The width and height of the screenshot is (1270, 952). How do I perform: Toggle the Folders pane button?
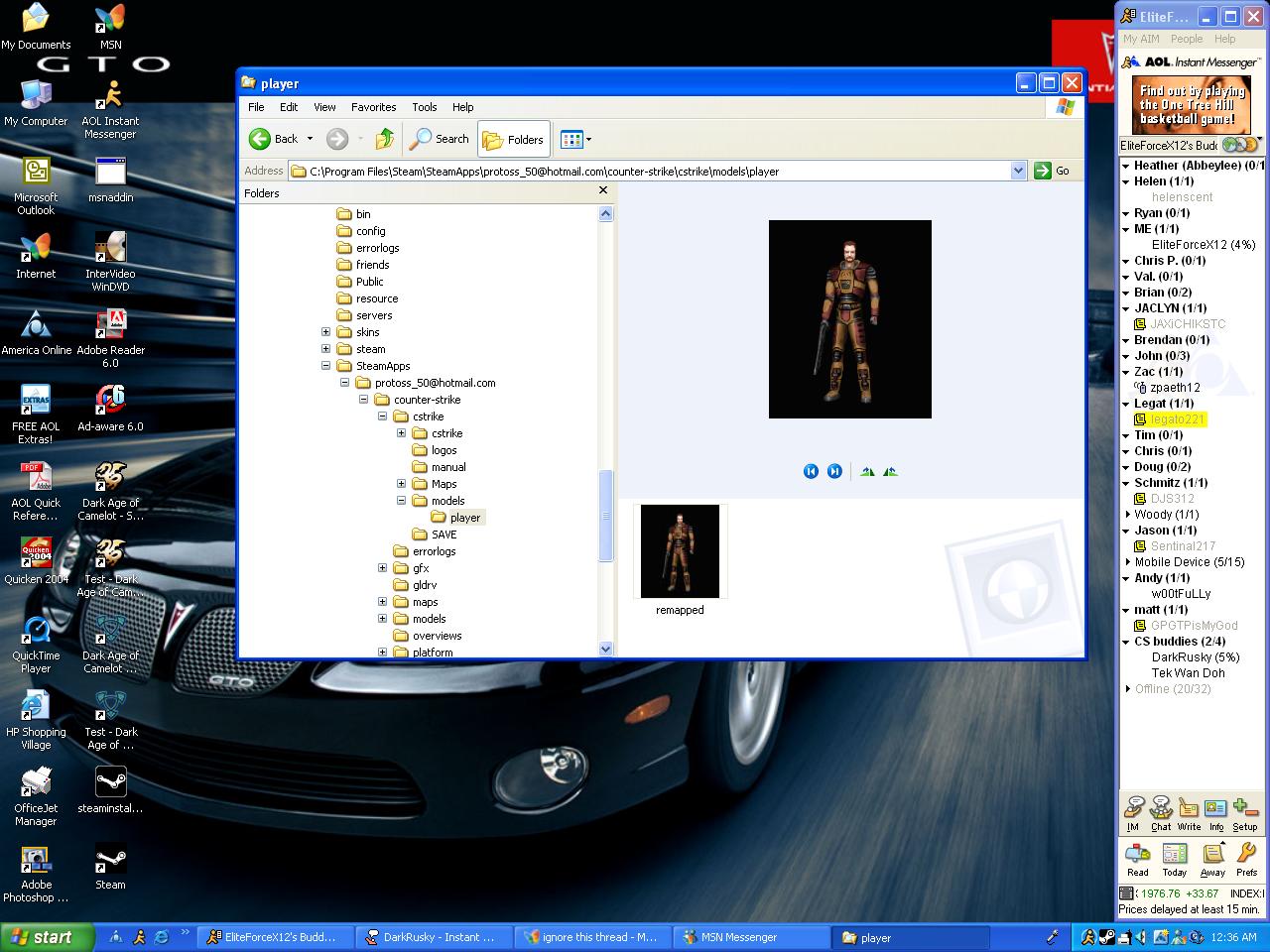click(514, 139)
